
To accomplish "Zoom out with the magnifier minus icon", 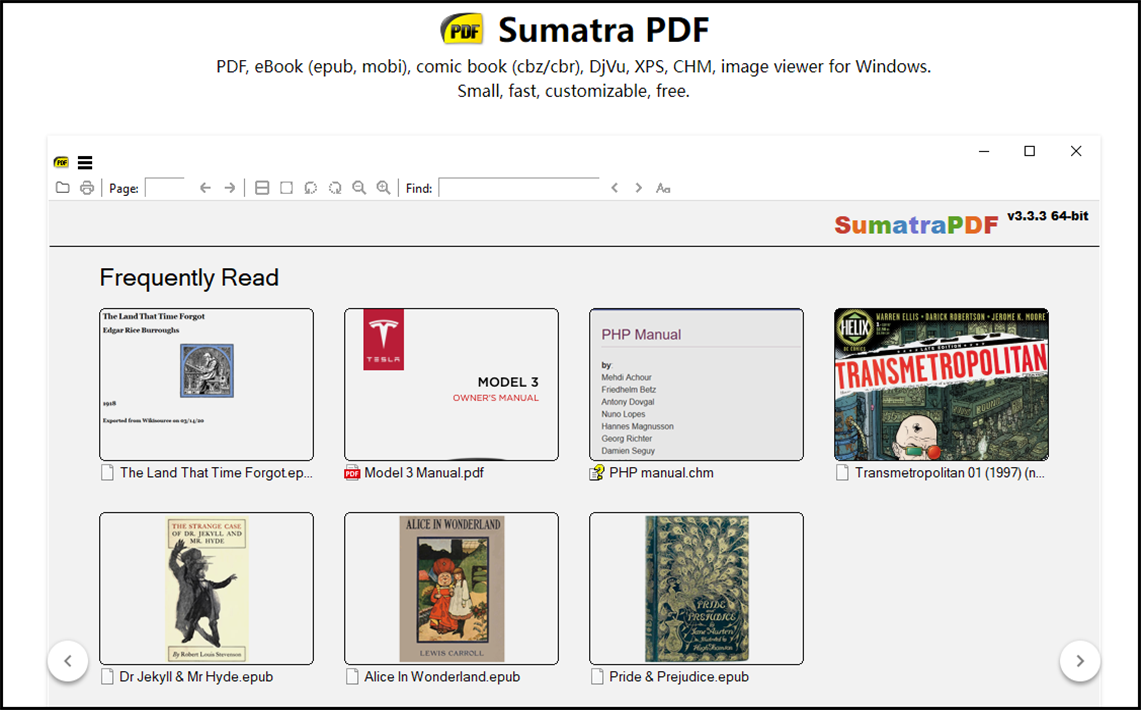I will pyautogui.click(x=359, y=188).
